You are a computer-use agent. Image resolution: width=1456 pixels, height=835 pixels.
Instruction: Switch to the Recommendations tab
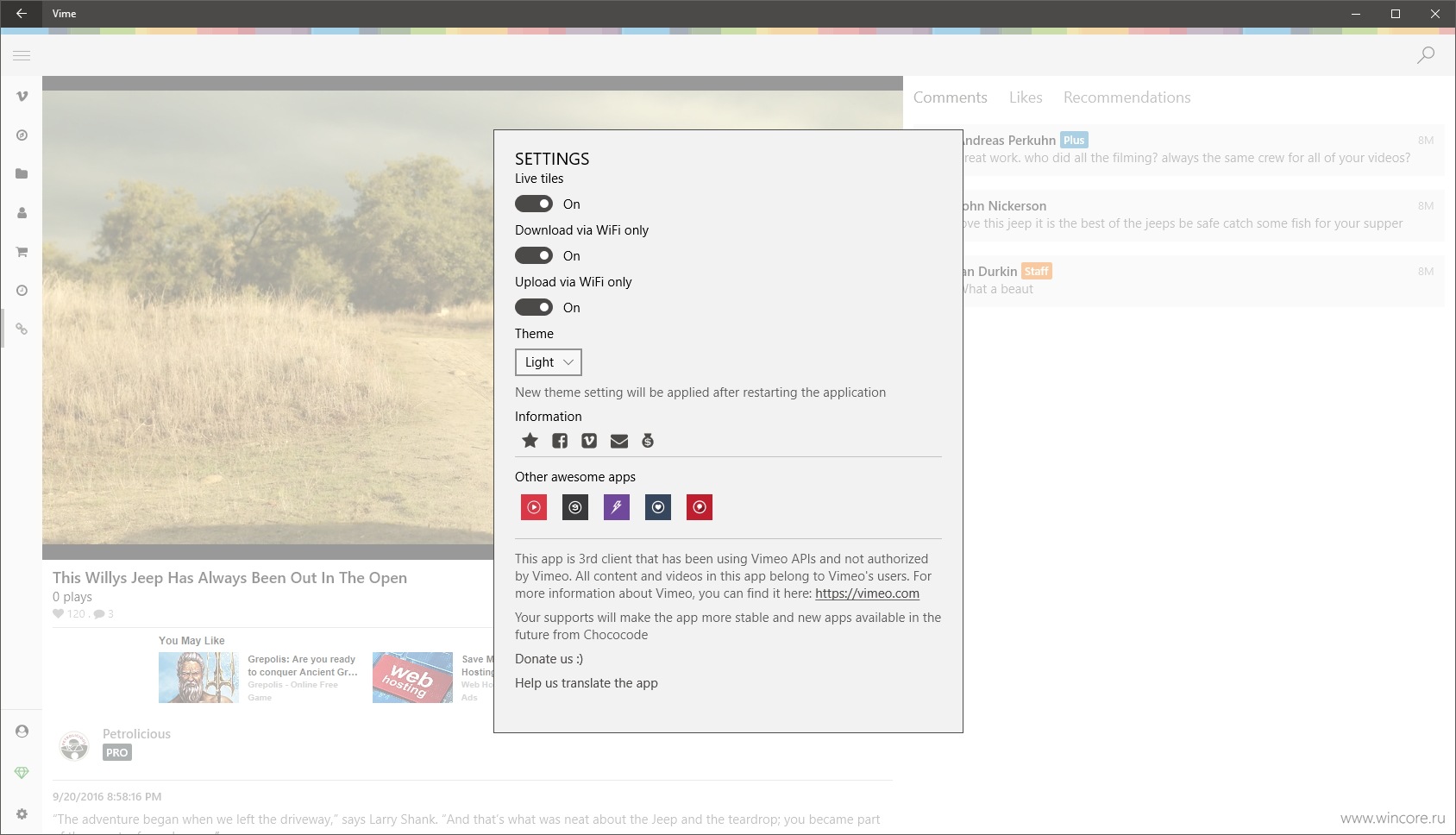[1127, 97]
